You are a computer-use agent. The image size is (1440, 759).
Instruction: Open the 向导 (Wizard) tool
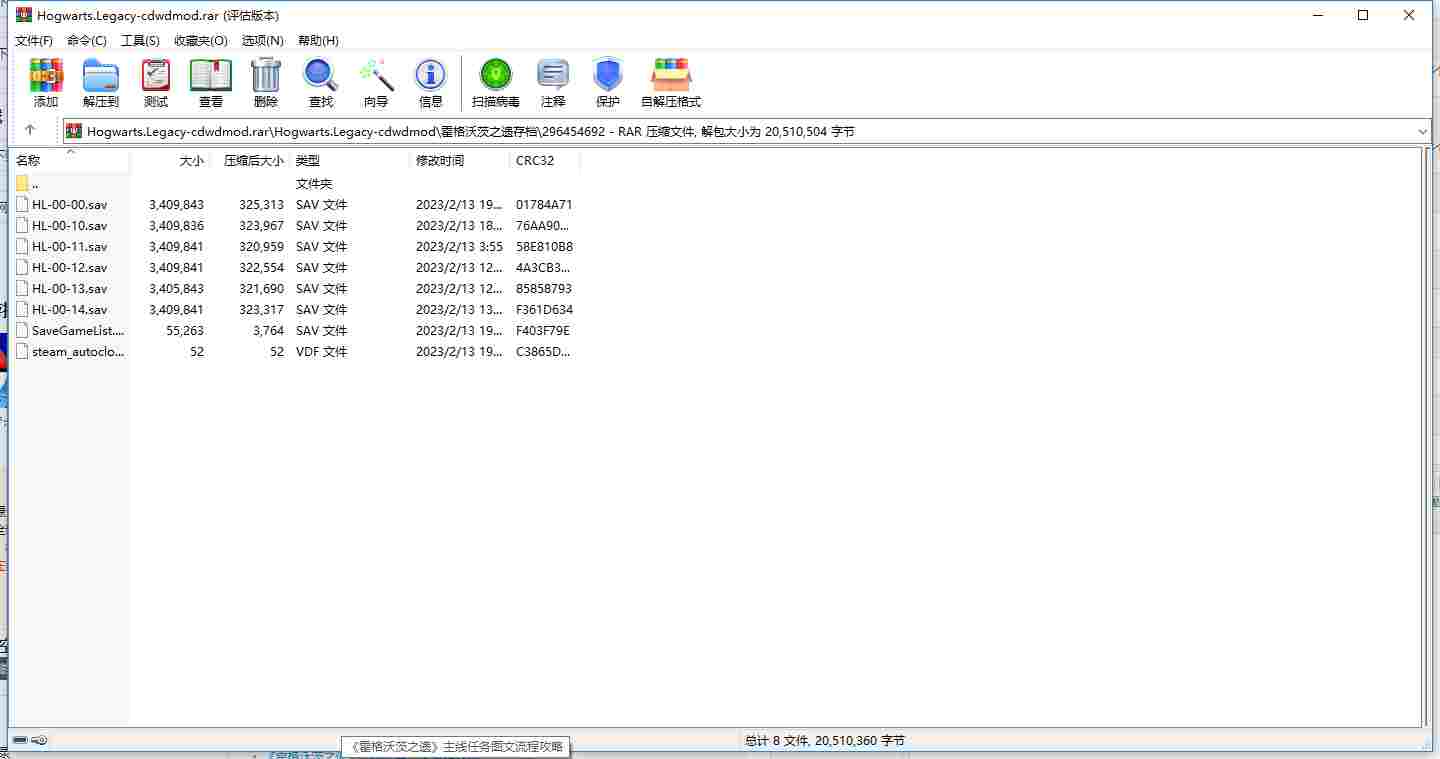click(376, 83)
